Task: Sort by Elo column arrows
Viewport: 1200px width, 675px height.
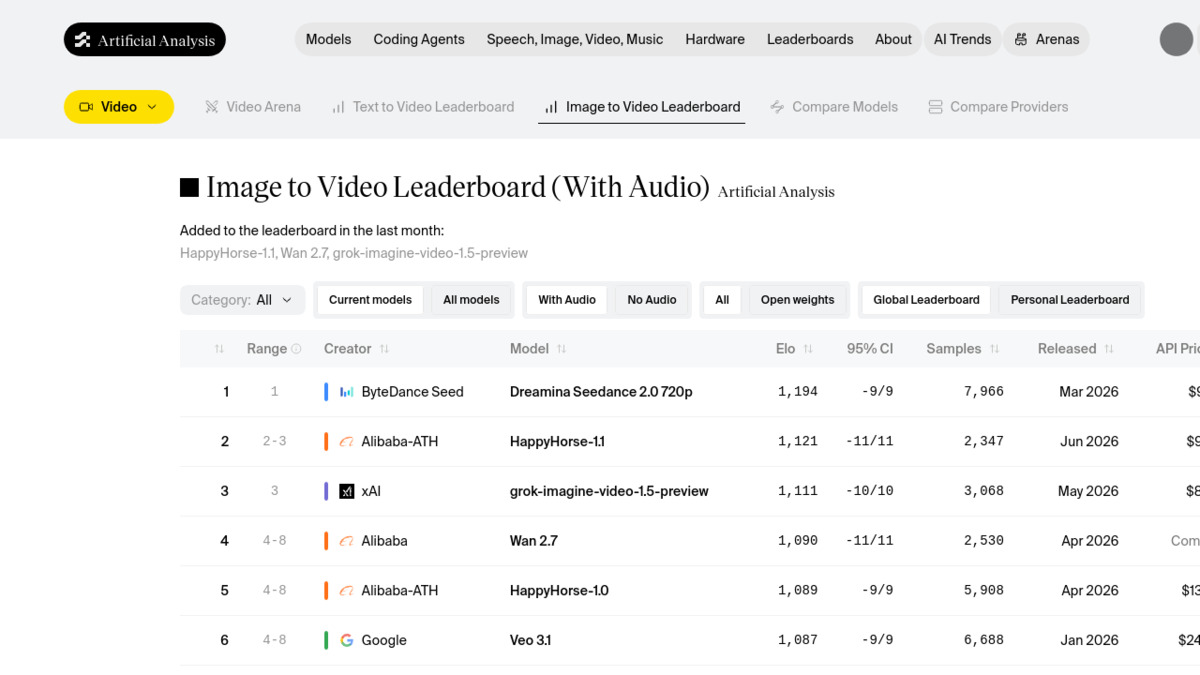Action: 808,349
